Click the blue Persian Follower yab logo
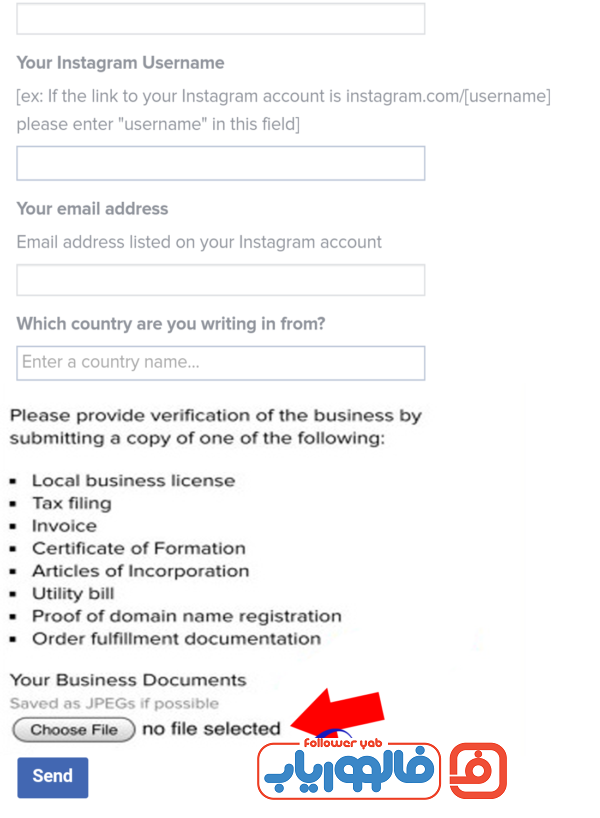 coord(349,772)
